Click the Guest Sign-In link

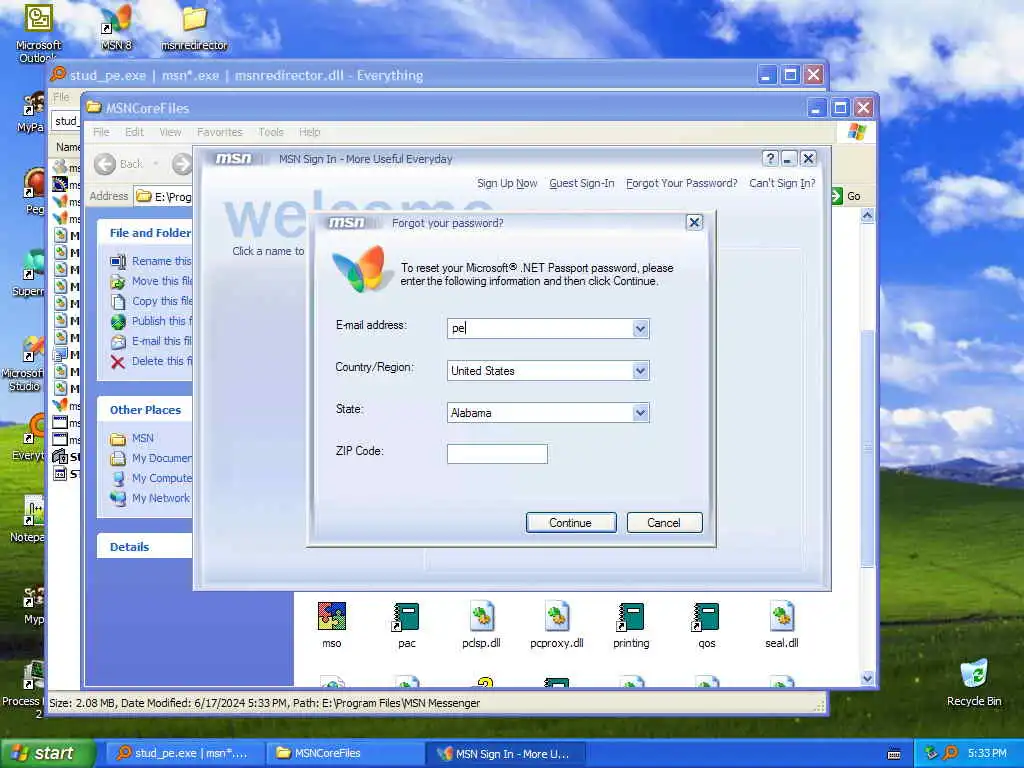582,184
